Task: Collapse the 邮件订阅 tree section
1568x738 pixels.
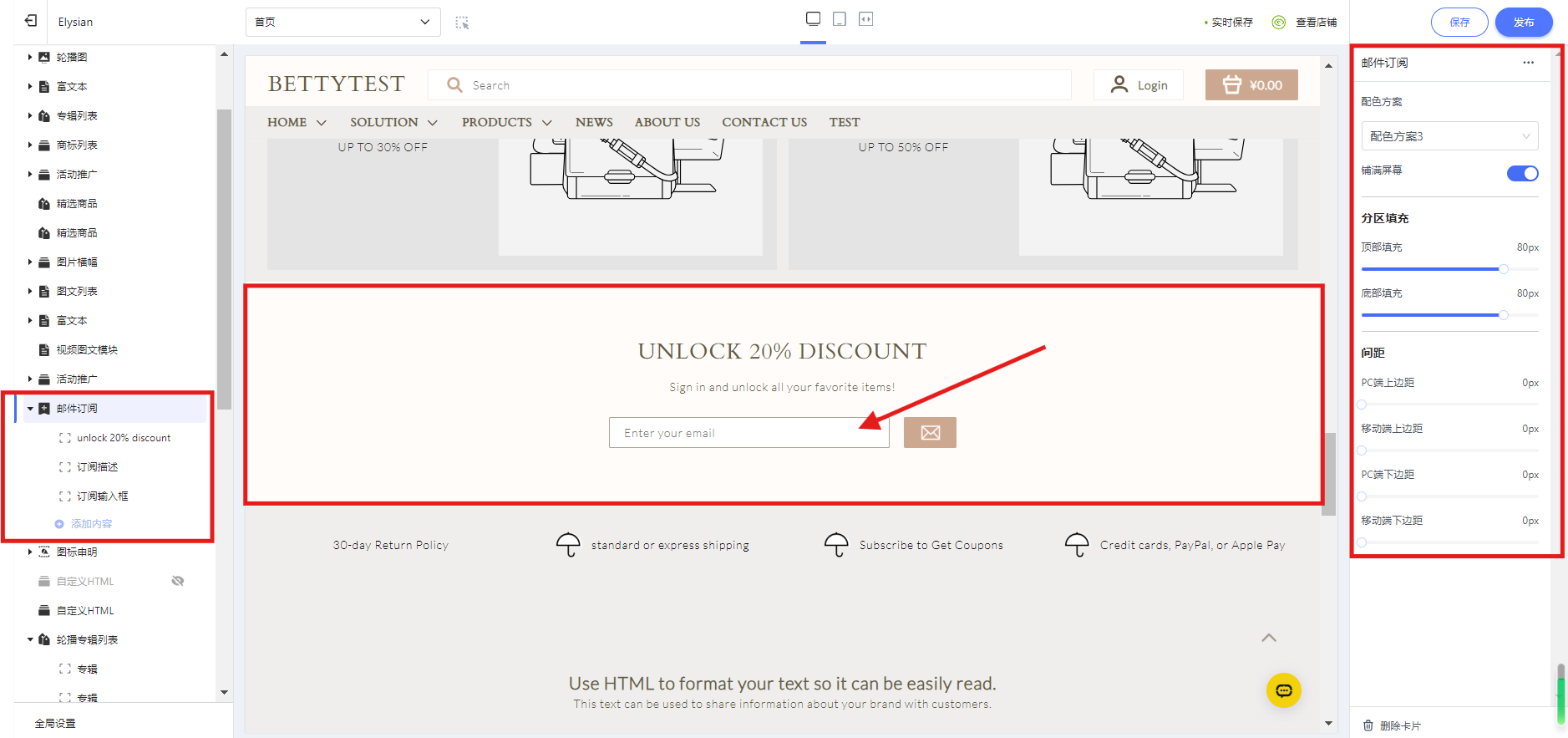Action: pos(30,409)
